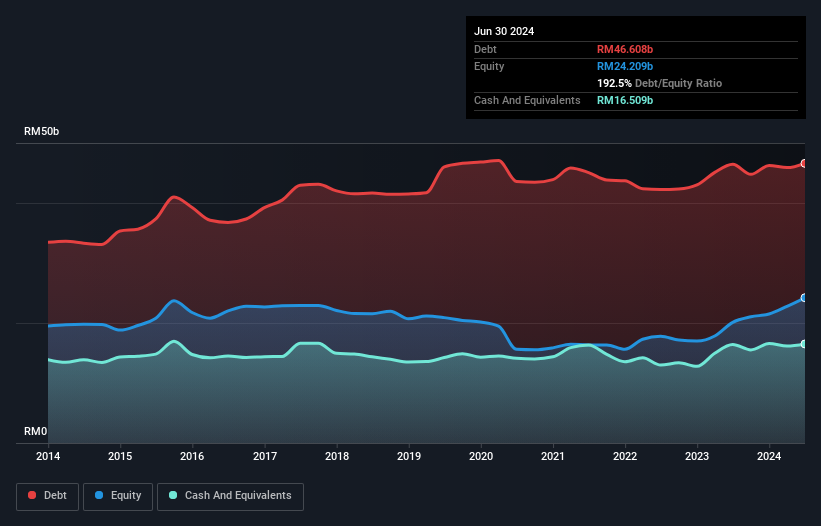This screenshot has width=821, height=526.
Task: Click the RM16.509b cash value
Action: pos(625,100)
